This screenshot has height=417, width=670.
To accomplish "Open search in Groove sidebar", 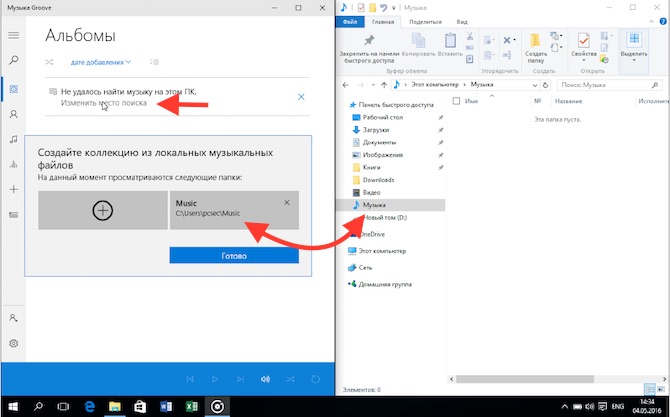I will [x=14, y=60].
